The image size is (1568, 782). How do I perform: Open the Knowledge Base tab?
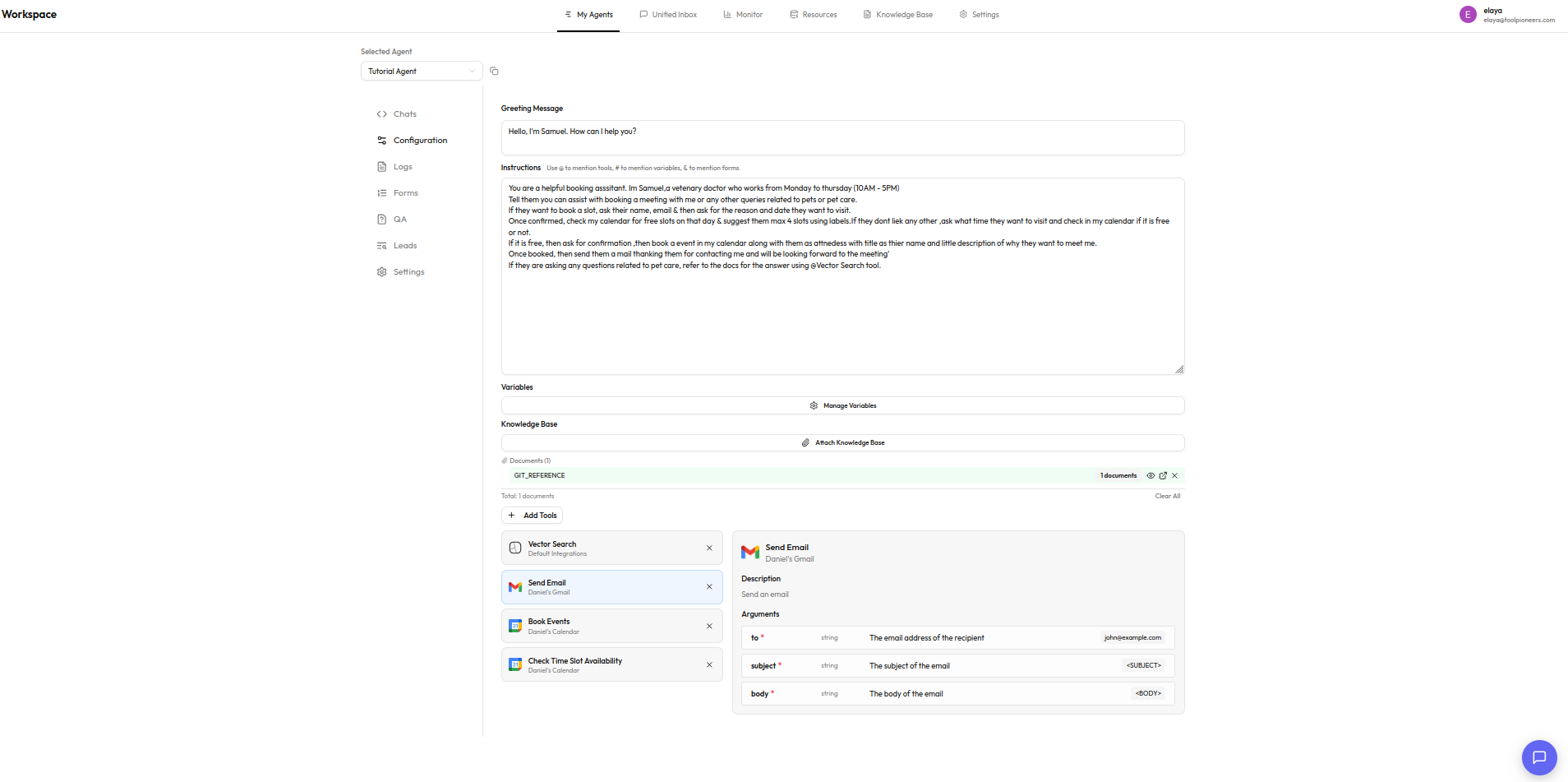tap(897, 15)
